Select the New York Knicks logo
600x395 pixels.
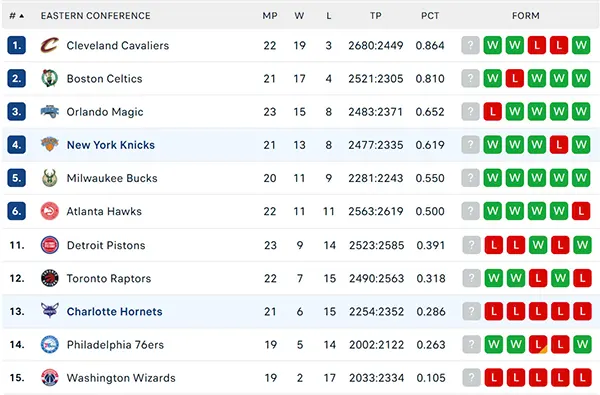[x=50, y=145]
